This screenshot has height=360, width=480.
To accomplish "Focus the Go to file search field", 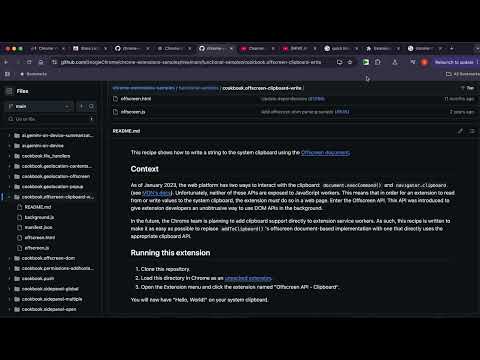I will pyautogui.click(x=51, y=119).
